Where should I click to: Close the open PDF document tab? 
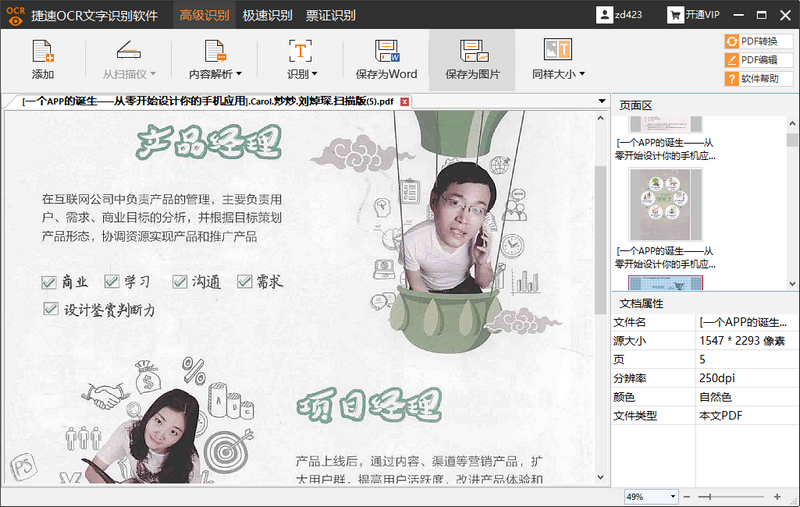pos(405,101)
